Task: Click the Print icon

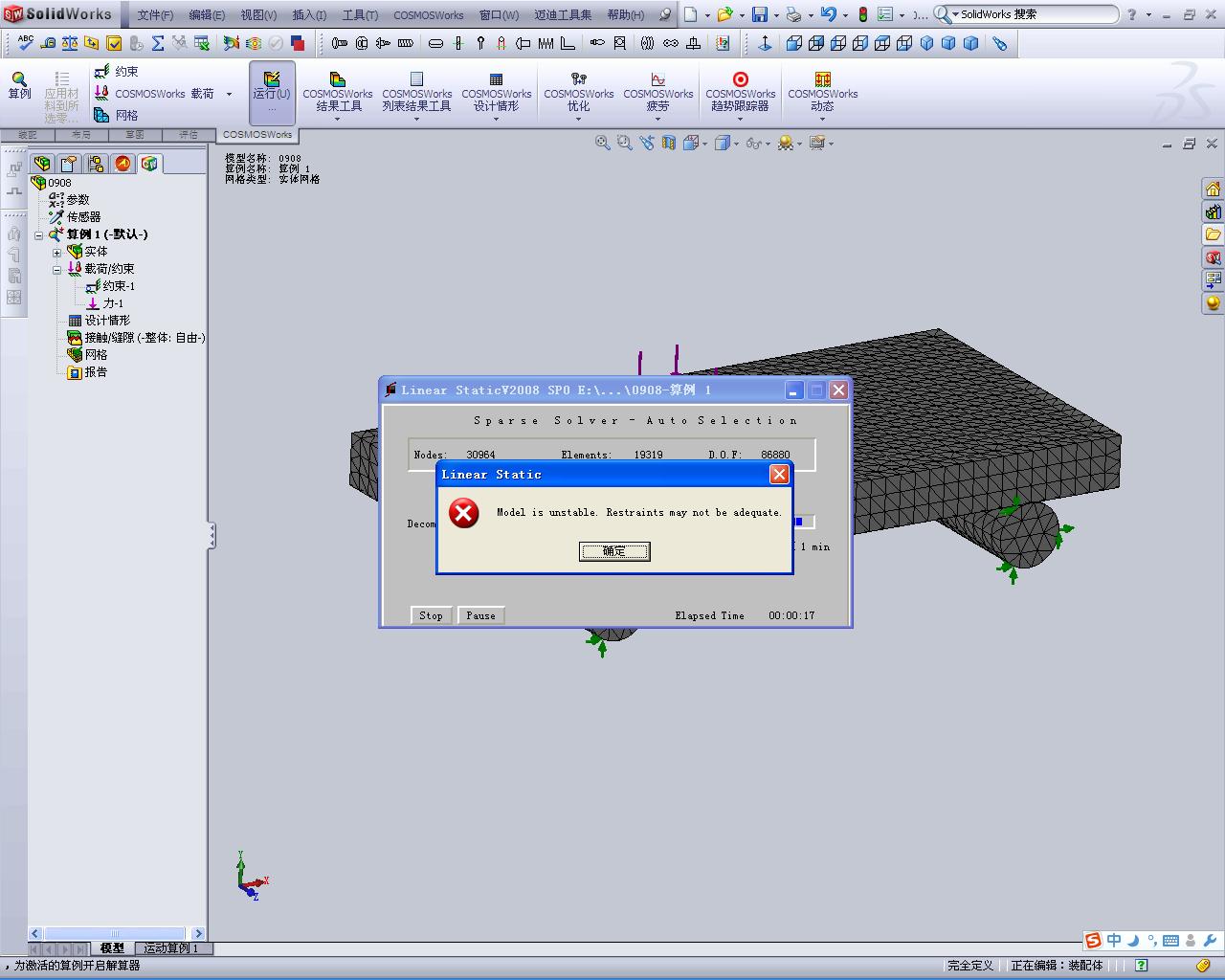Action: [793, 14]
